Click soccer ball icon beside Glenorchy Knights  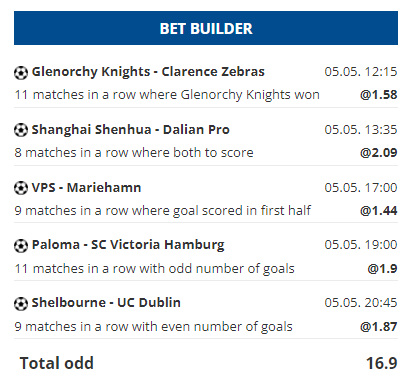(x=21, y=73)
